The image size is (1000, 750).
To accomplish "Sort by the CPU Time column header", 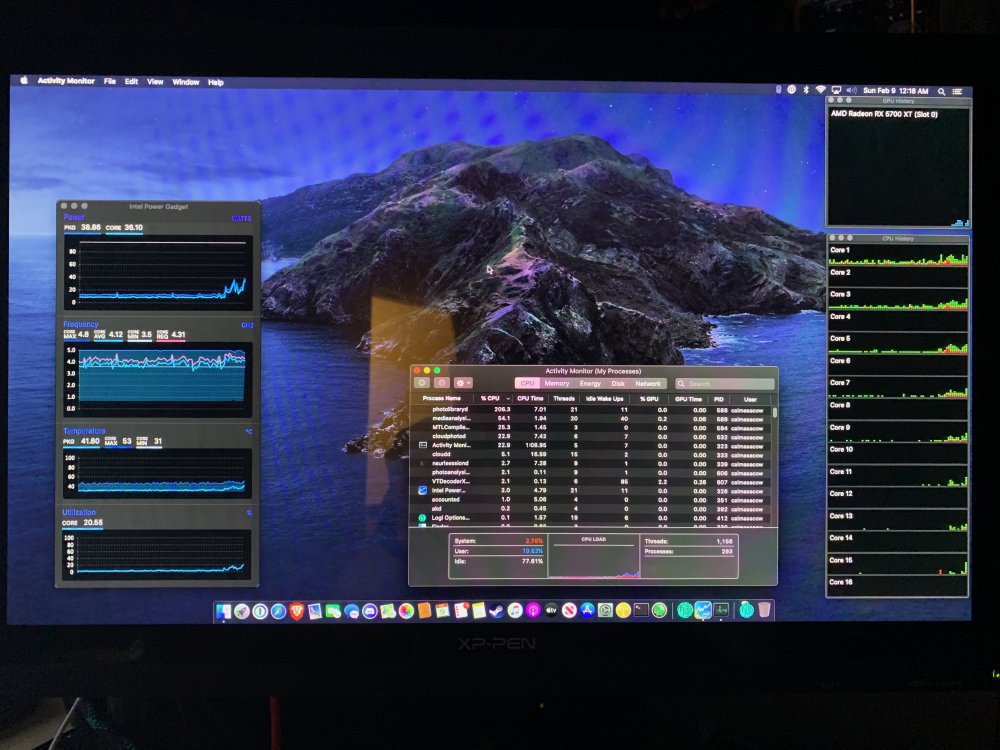I will coord(530,399).
